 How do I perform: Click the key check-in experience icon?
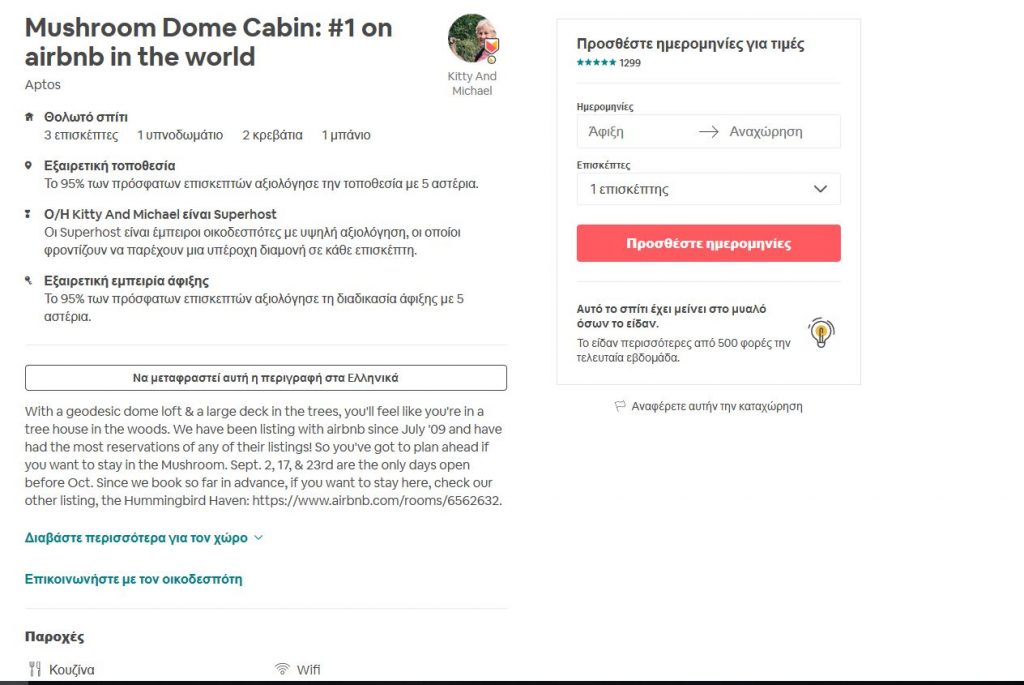click(x=29, y=281)
